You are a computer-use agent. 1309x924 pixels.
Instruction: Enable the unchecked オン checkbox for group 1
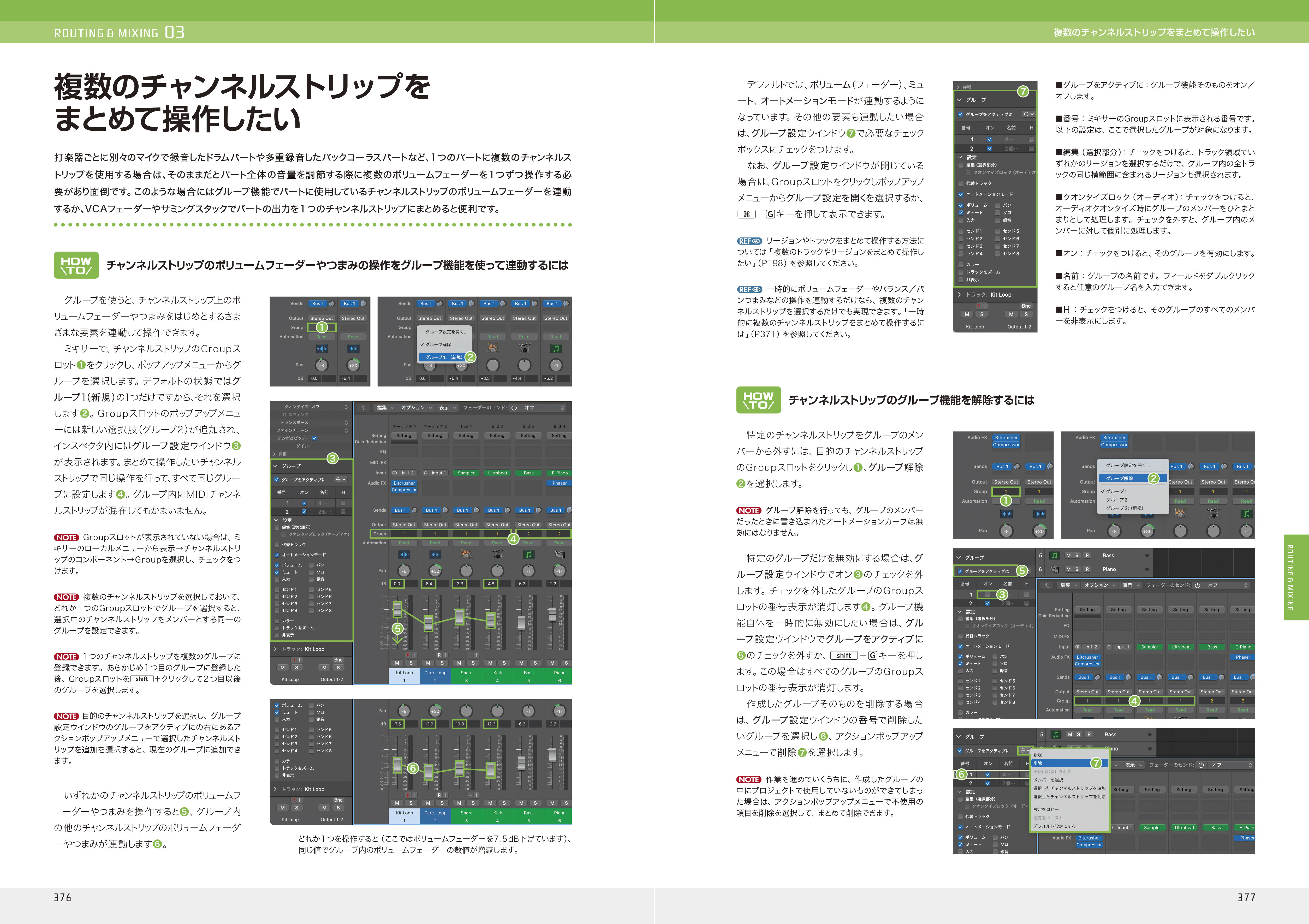pyautogui.click(x=988, y=594)
